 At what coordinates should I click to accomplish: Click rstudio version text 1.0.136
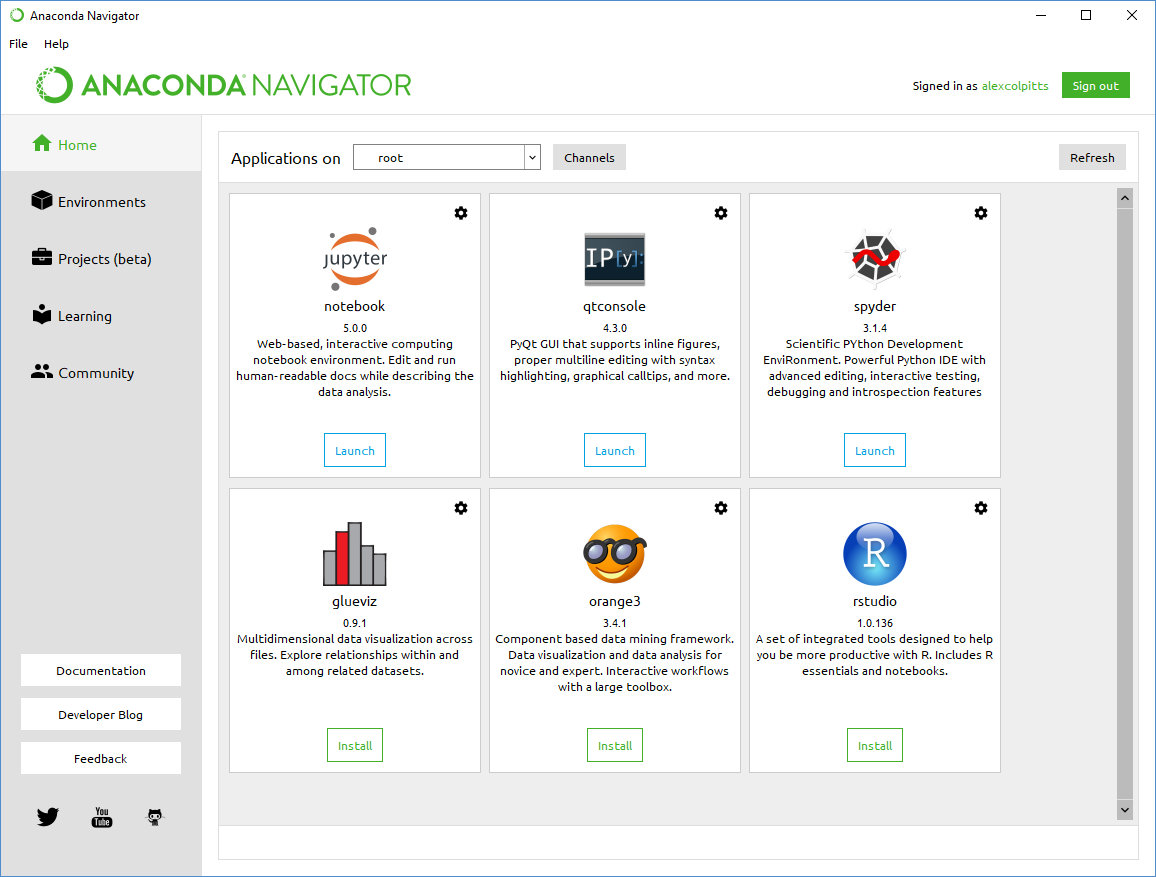874,623
